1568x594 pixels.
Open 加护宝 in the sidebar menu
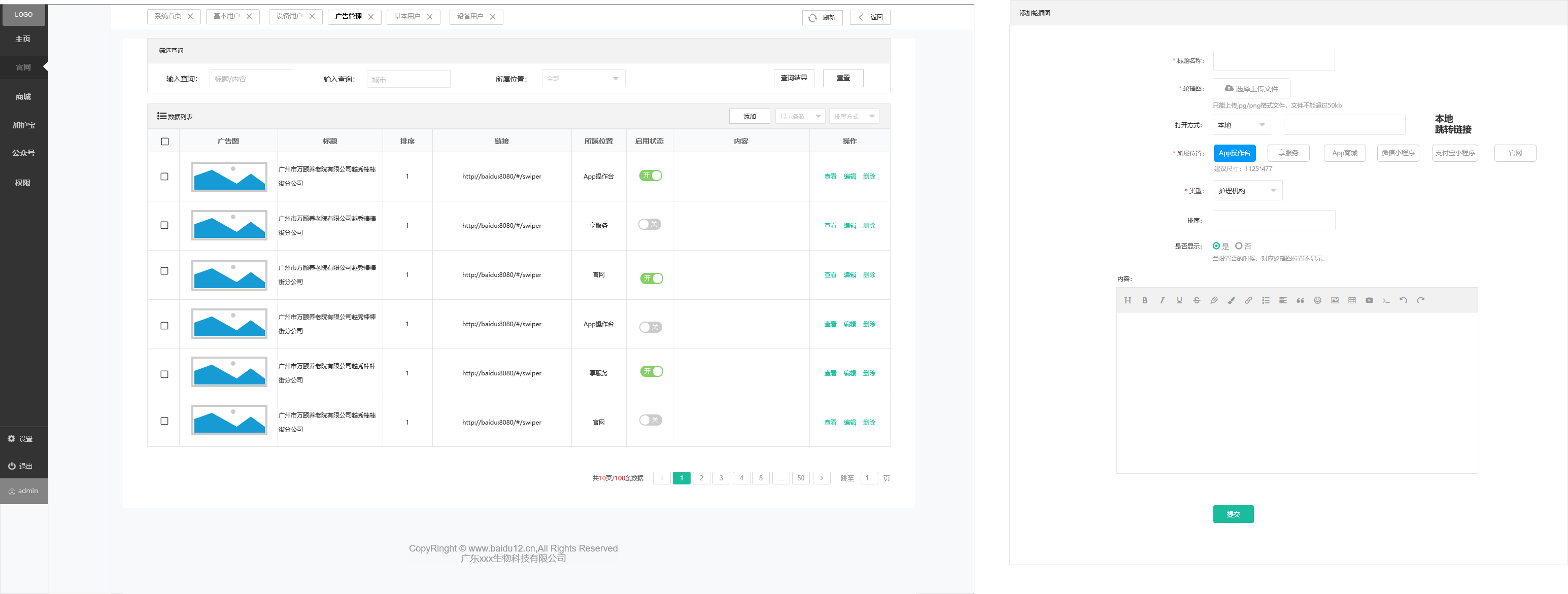(23, 125)
